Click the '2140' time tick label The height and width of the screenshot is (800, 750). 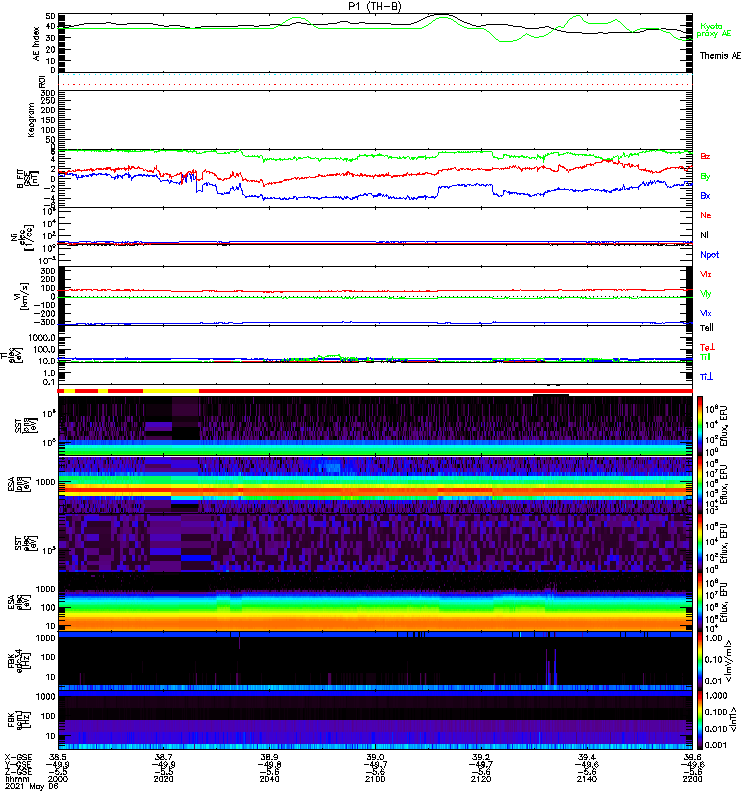click(x=587, y=779)
